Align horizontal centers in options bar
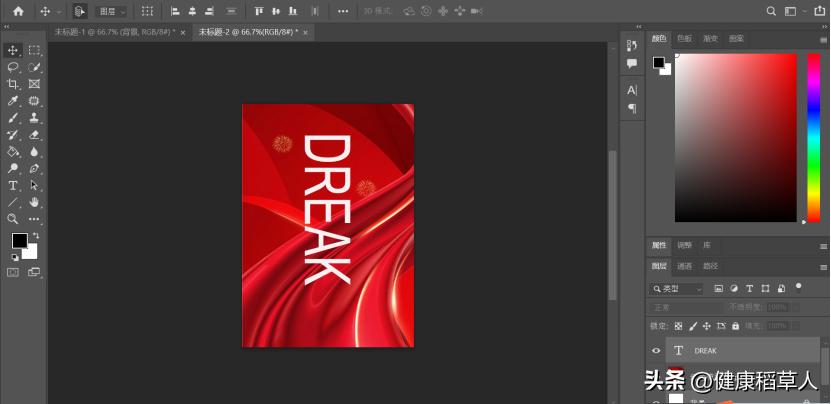Screen dimensions: 831x404 click(x=192, y=11)
